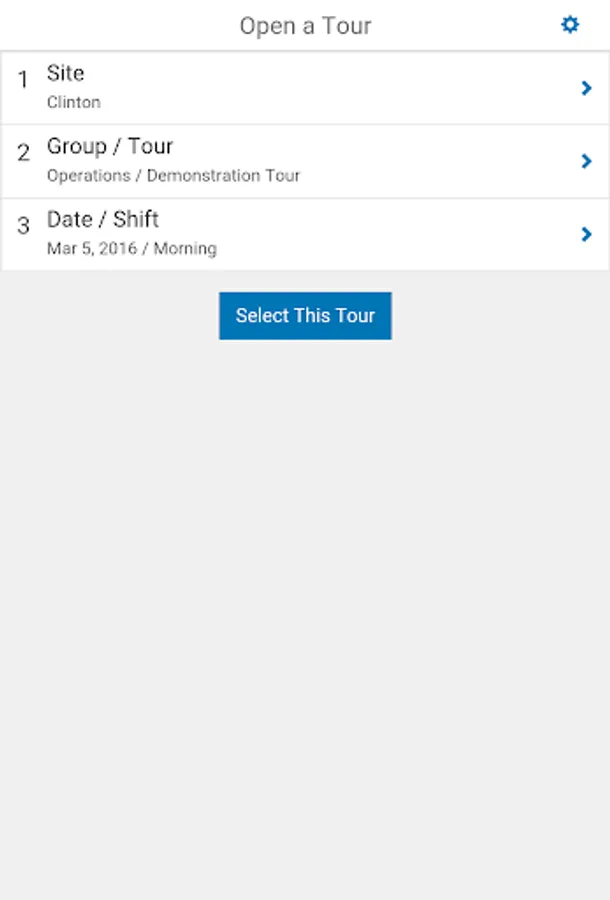Open the Group / Tour row title
This screenshot has height=900, width=610.
pos(110,146)
